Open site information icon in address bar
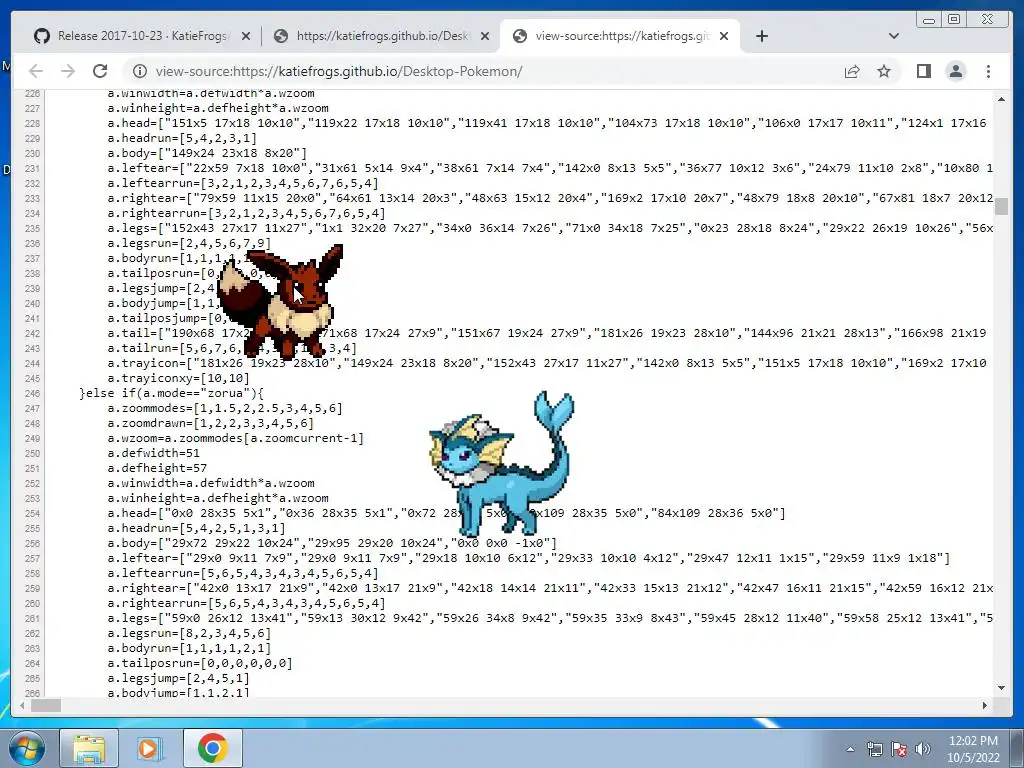This screenshot has height=768, width=1024. pos(139,71)
